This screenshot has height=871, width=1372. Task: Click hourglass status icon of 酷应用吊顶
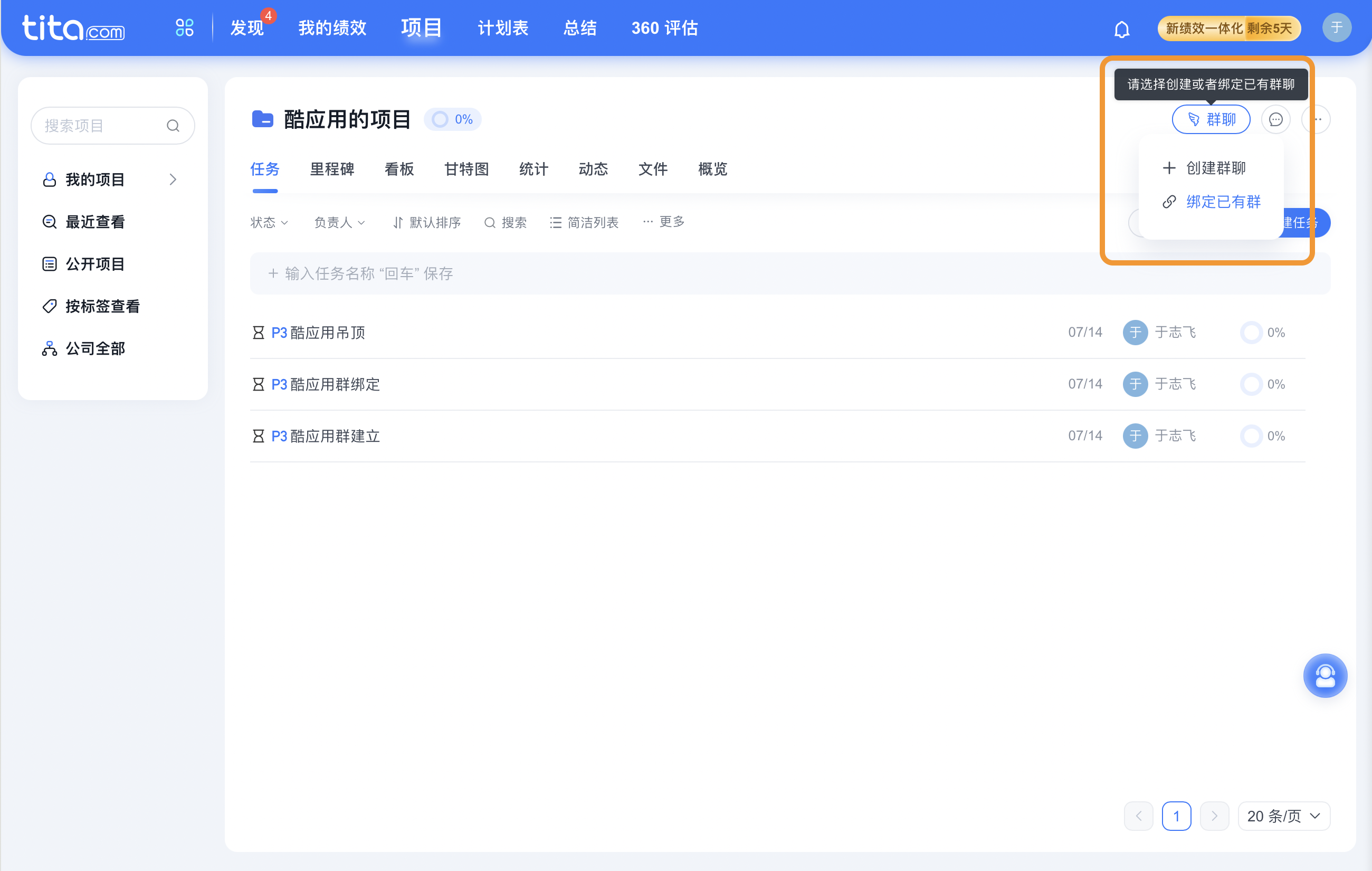click(258, 333)
